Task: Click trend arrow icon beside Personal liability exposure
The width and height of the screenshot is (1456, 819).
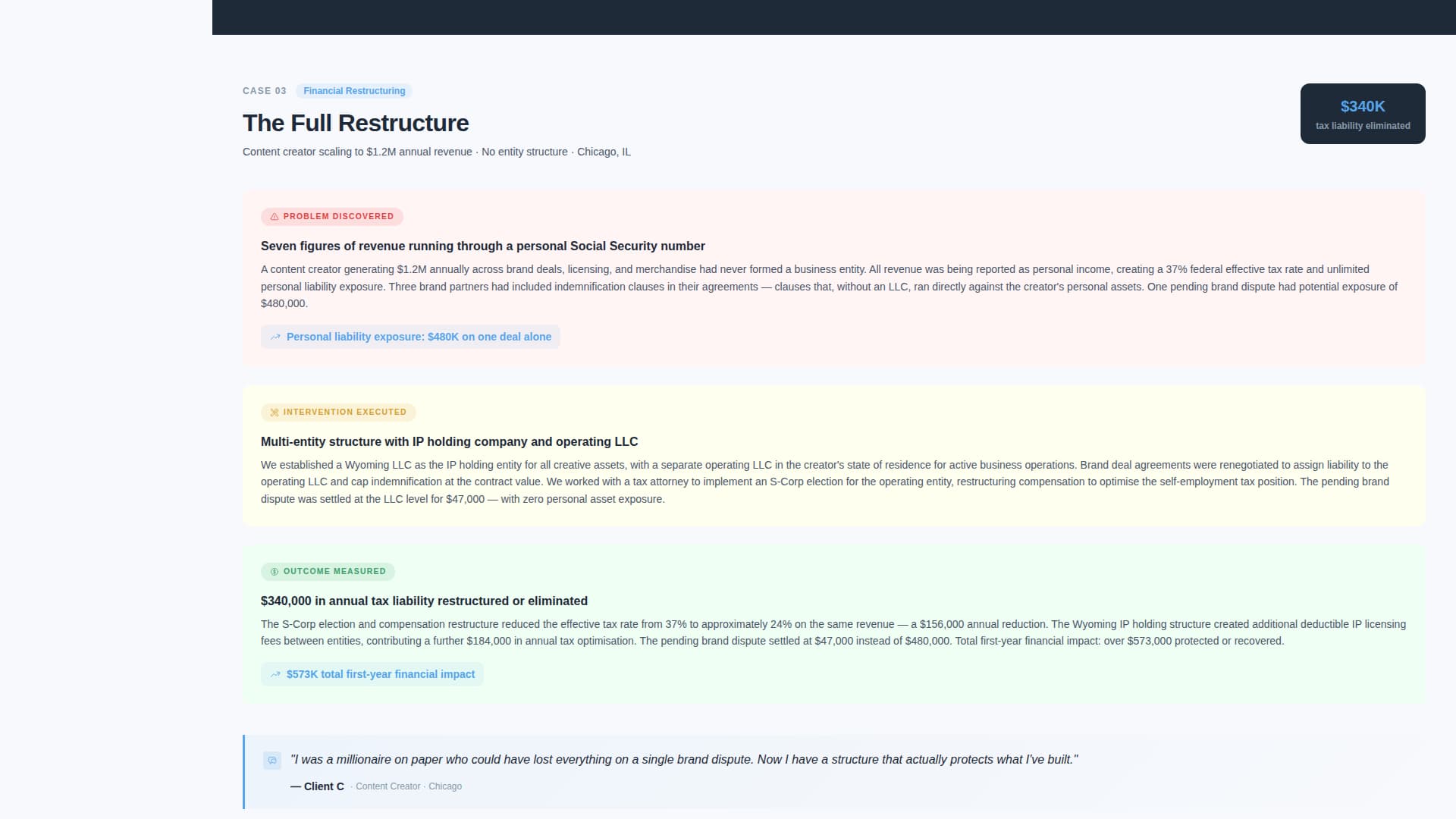Action: coord(275,337)
